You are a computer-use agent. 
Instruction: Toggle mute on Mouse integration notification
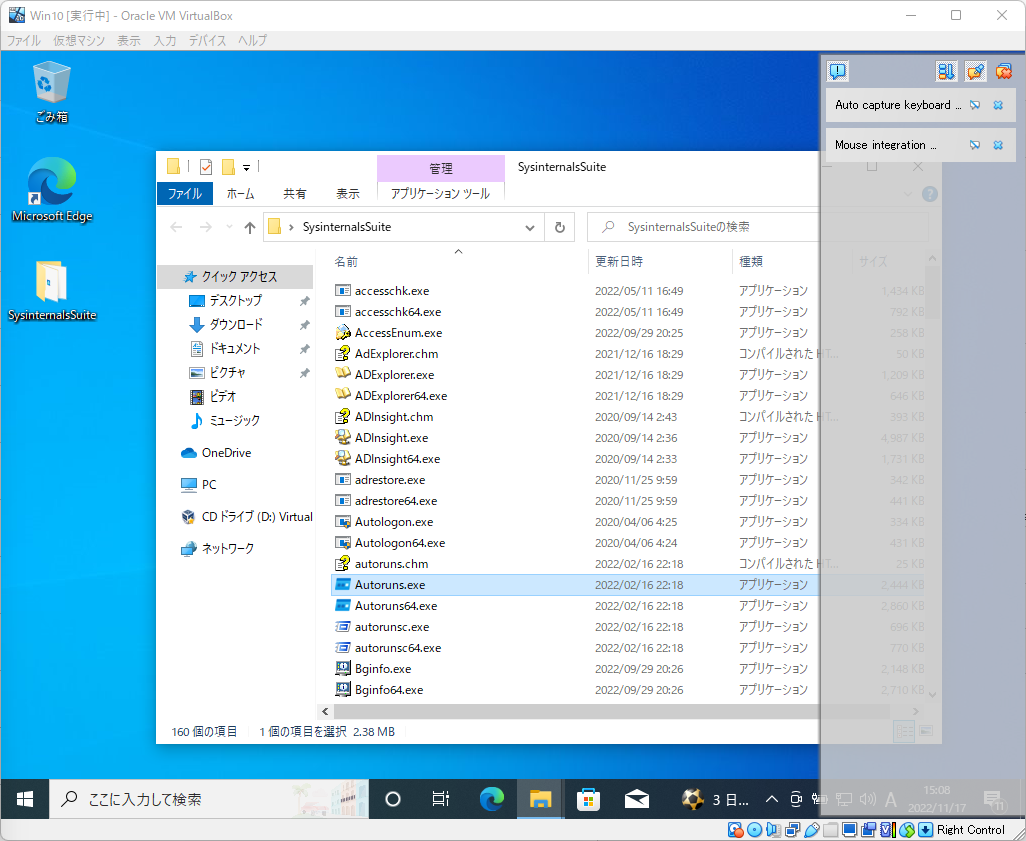(x=975, y=145)
